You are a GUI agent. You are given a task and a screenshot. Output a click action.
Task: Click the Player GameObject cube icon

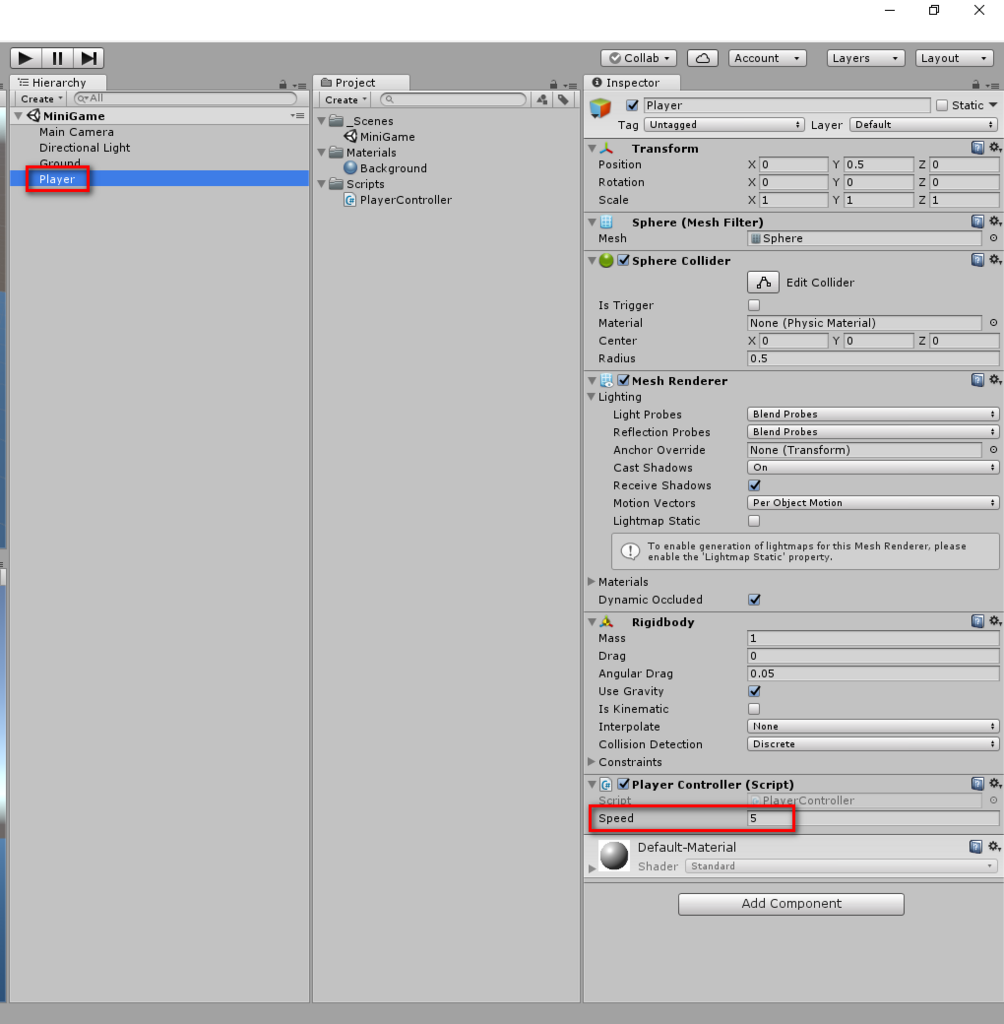[x=600, y=108]
